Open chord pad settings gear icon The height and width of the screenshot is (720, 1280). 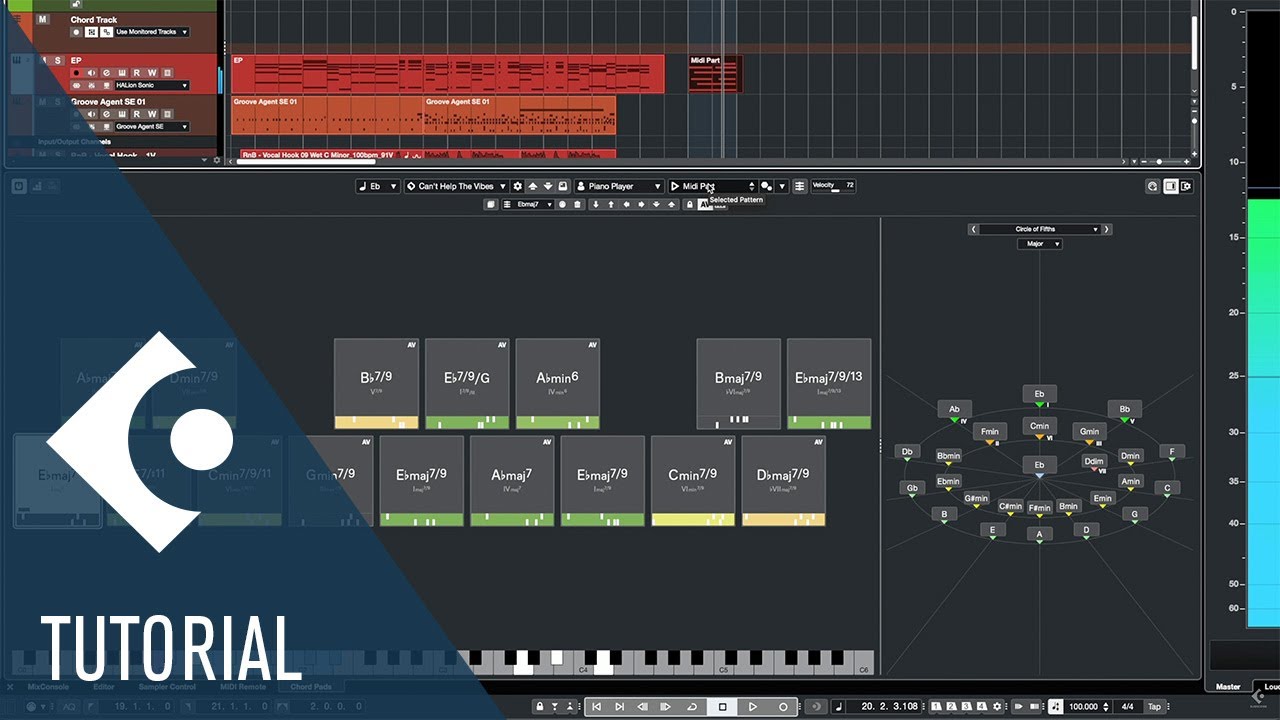point(518,186)
